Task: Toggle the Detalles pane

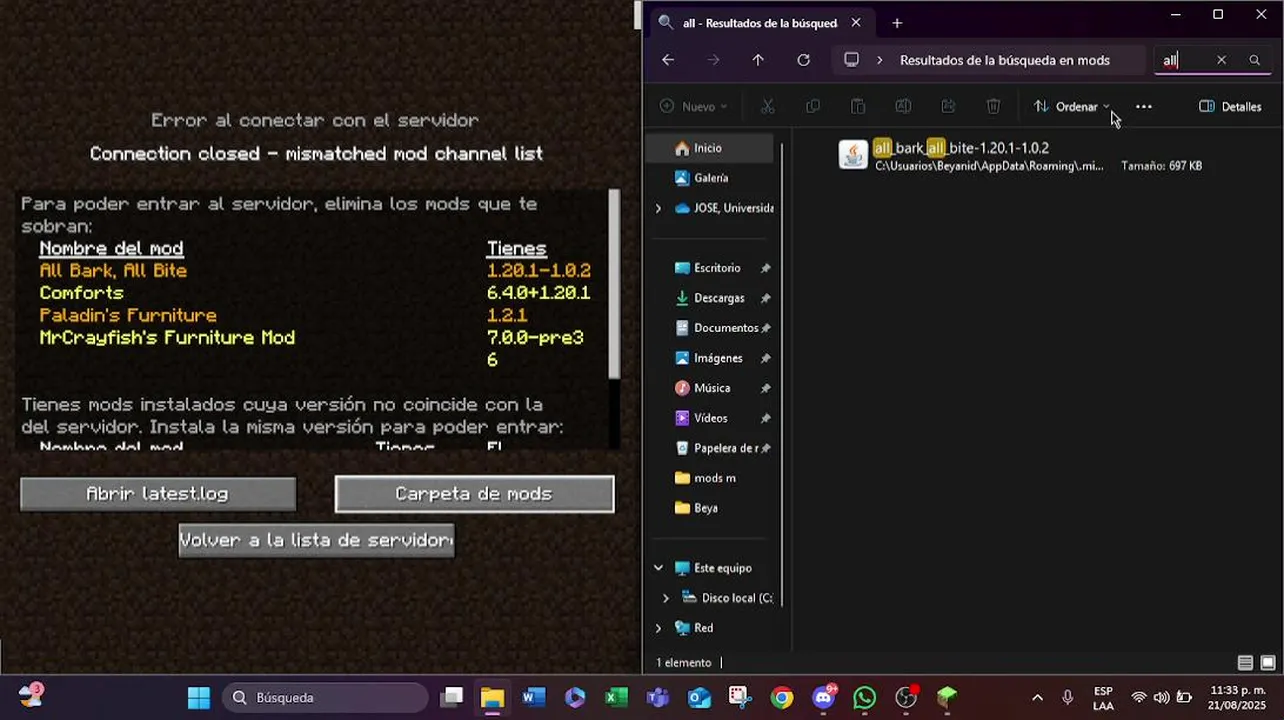Action: pos(1230,106)
